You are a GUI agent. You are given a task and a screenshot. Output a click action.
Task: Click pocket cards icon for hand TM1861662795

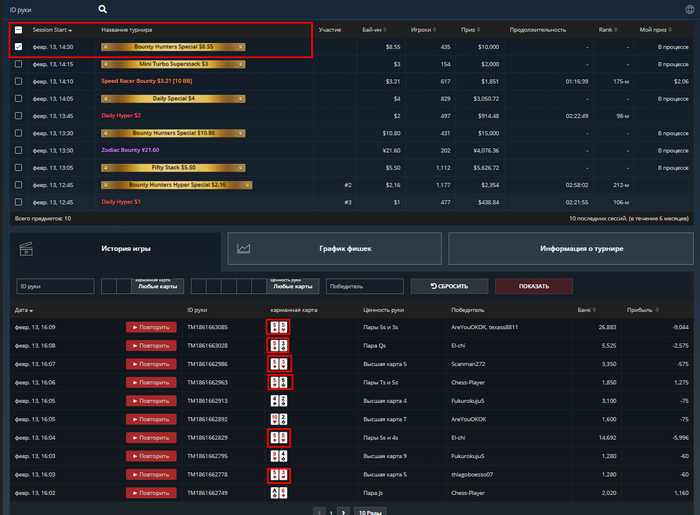point(279,456)
